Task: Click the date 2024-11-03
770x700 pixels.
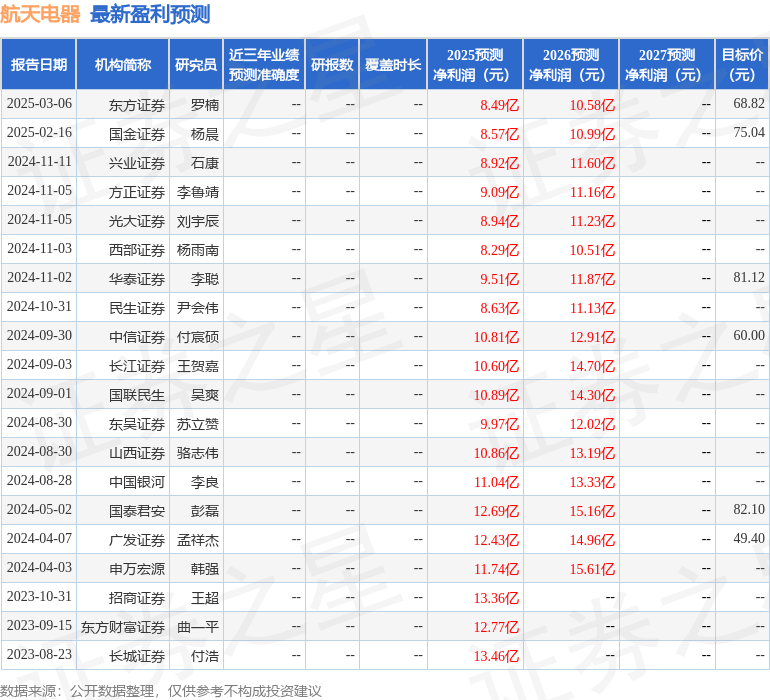Action: [39, 248]
